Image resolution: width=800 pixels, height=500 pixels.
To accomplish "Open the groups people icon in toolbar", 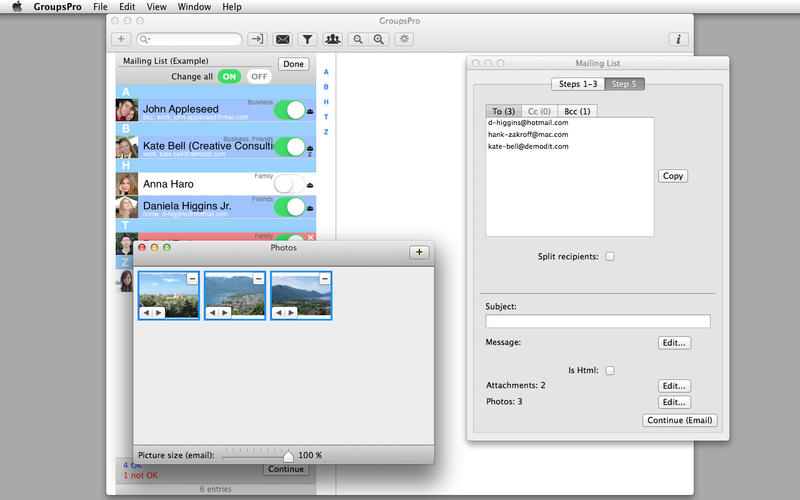I will coord(333,40).
